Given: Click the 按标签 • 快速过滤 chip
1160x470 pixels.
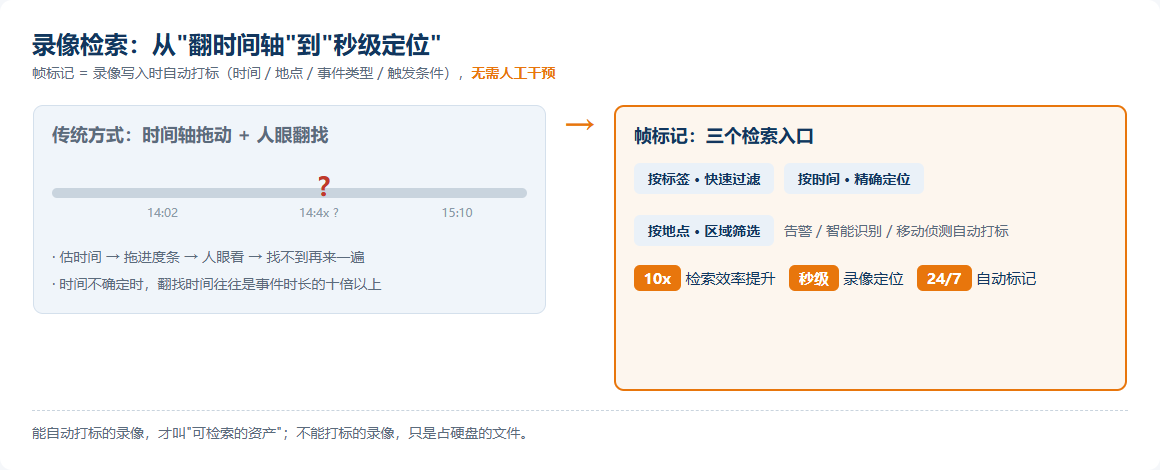Looking at the screenshot, I should (x=704, y=178).
